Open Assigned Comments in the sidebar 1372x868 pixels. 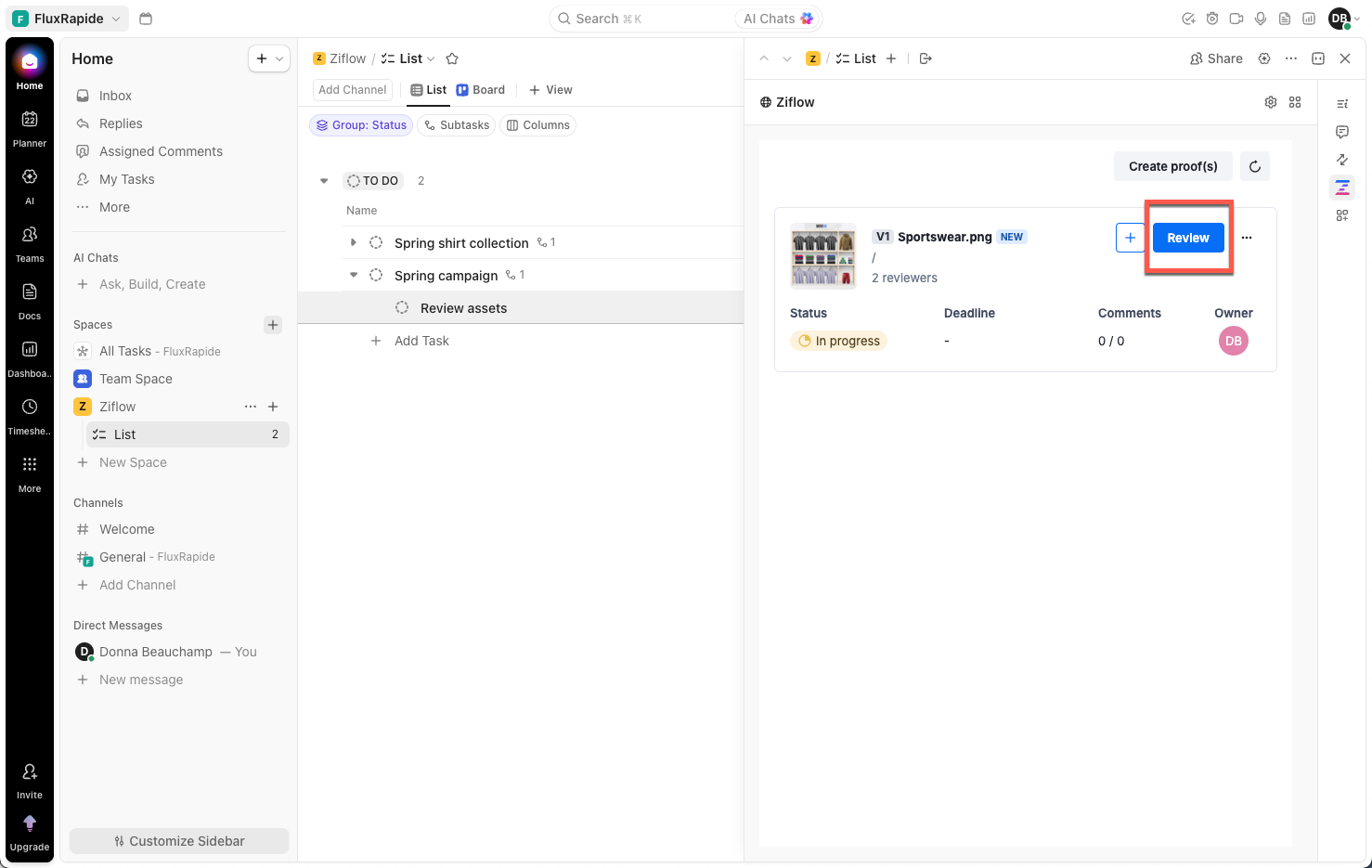(161, 151)
